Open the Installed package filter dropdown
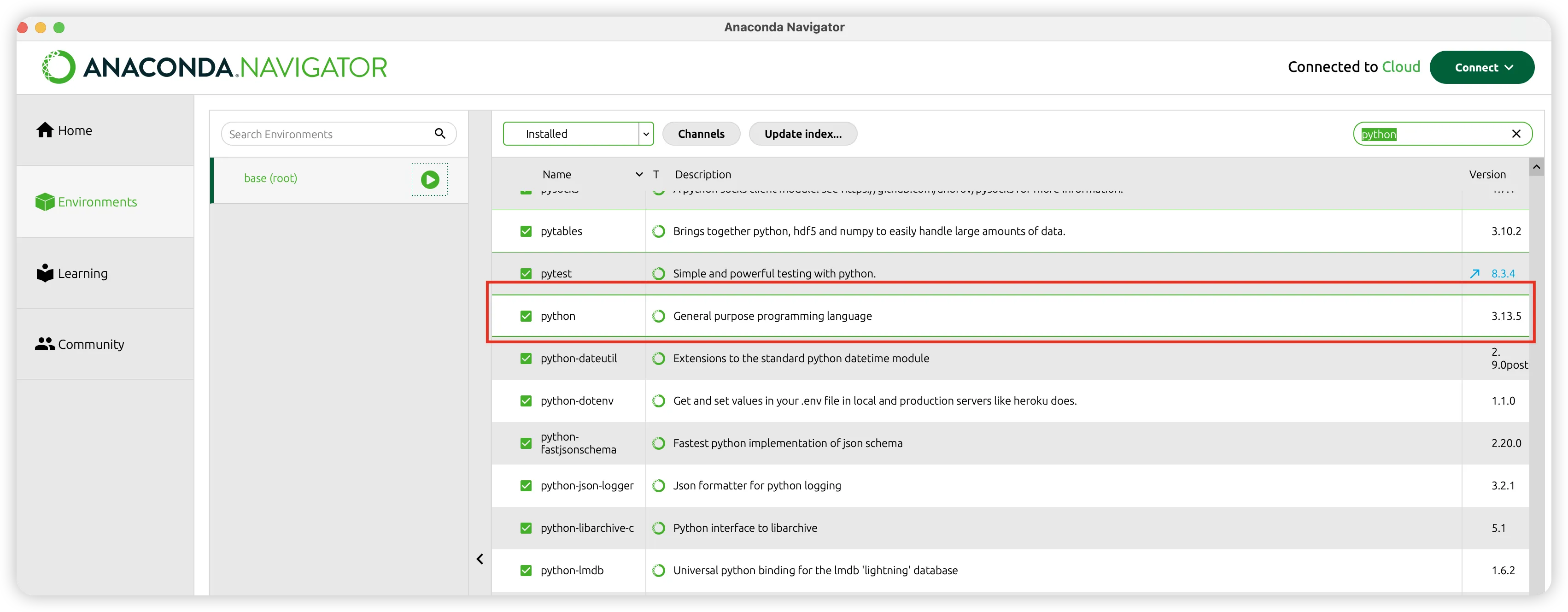The height and width of the screenshot is (612, 1568). (x=578, y=134)
